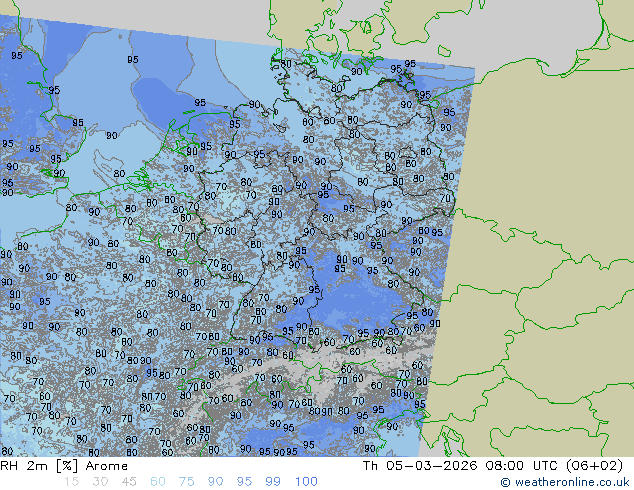
Task: Click the legend value 100
Action: (x=306, y=482)
